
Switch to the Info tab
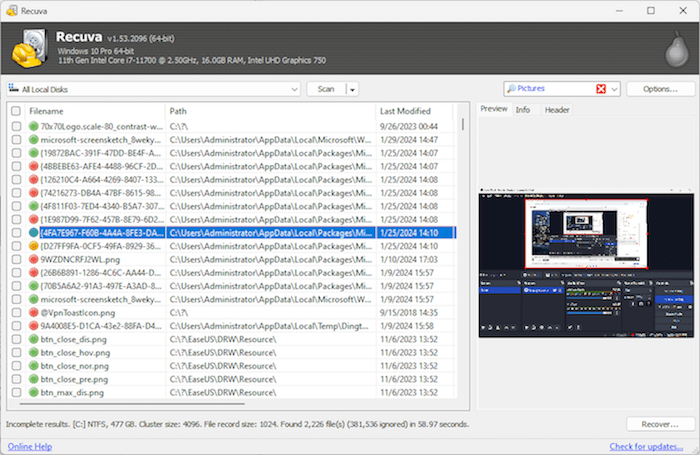(523, 110)
